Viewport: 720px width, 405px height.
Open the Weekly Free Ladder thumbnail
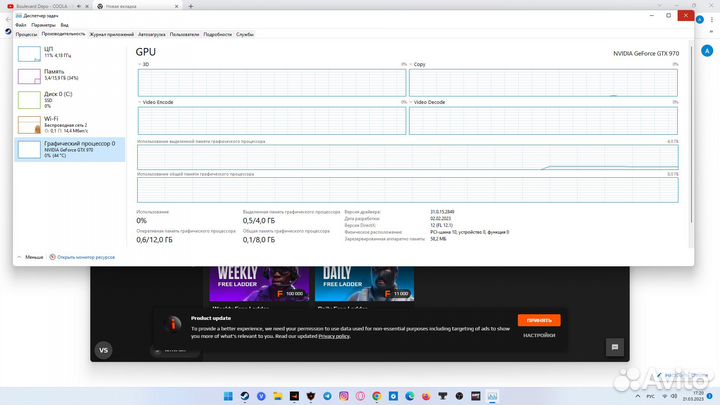(x=259, y=283)
